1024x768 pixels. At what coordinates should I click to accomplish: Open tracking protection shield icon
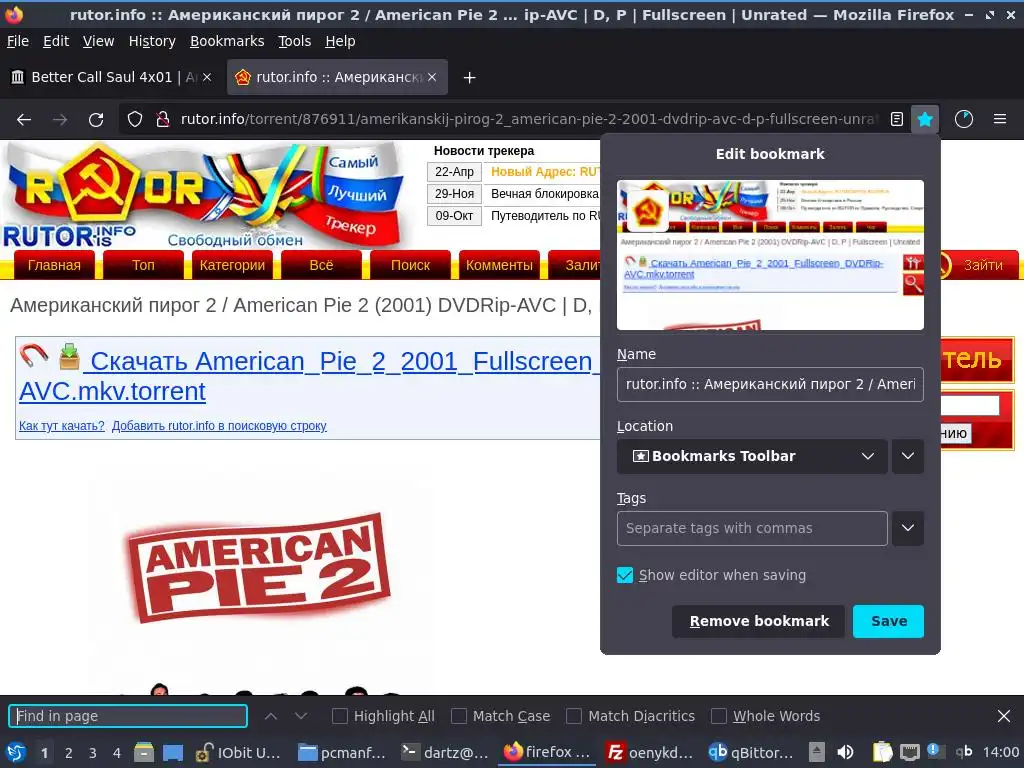[135, 120]
